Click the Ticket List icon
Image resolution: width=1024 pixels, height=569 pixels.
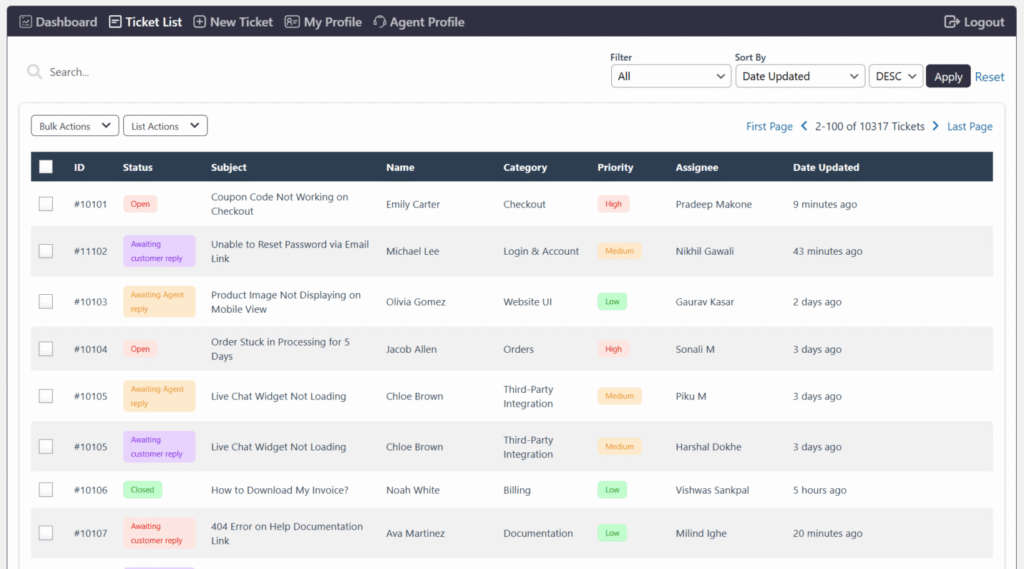pyautogui.click(x=116, y=22)
